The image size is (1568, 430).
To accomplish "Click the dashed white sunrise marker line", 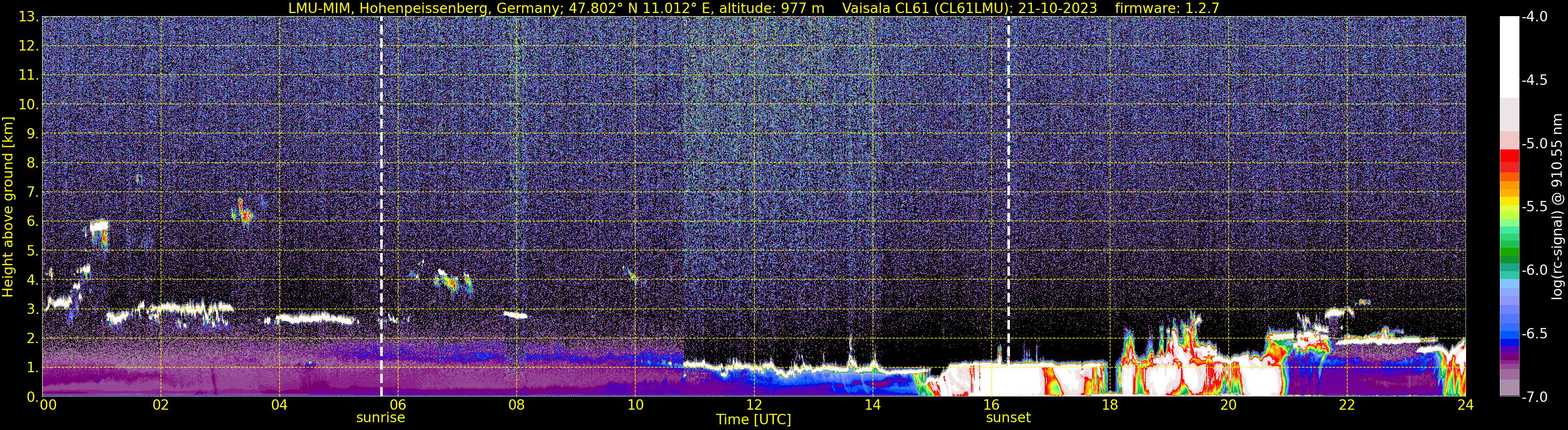I will (x=381, y=207).
